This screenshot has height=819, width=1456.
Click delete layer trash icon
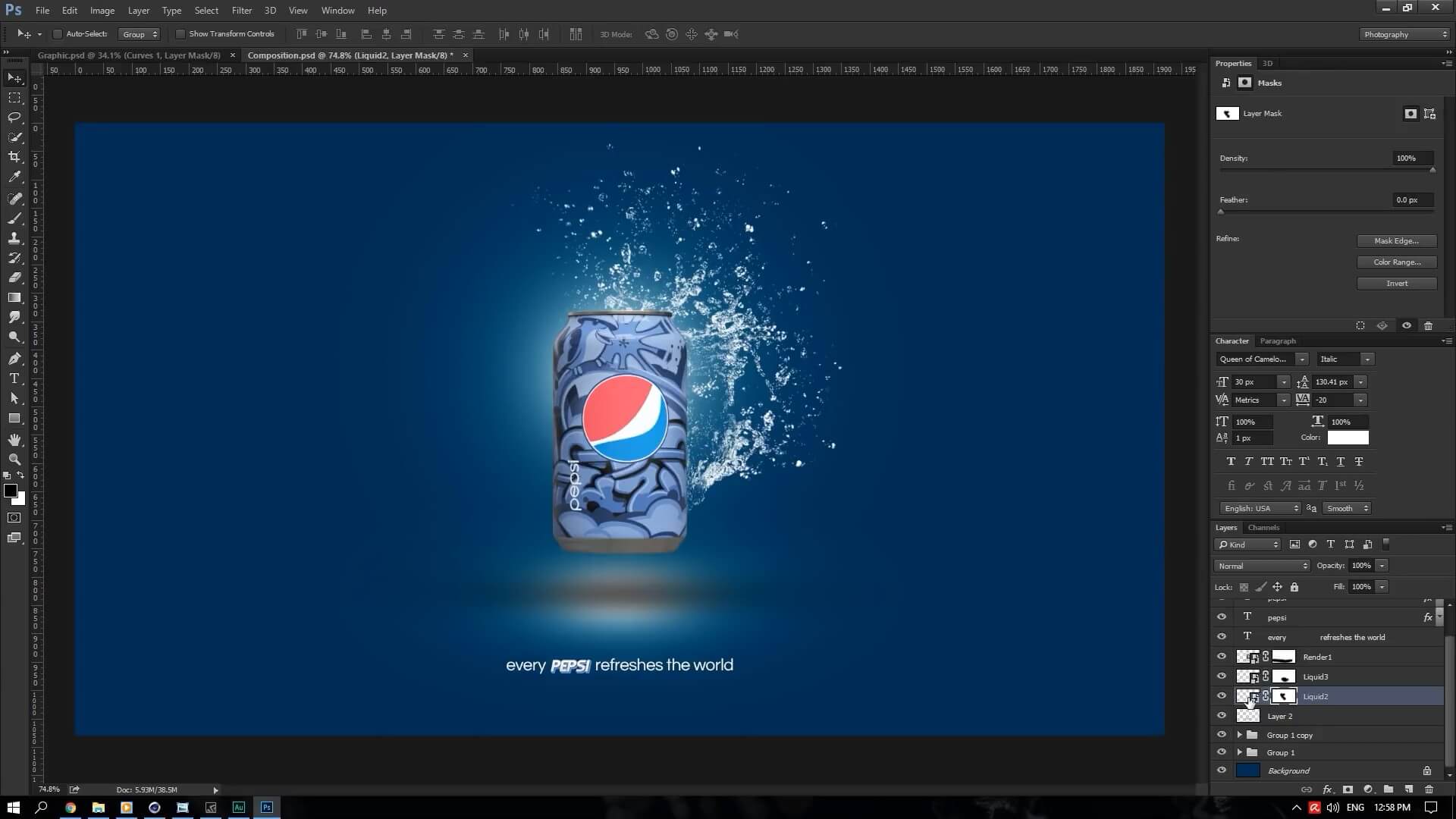(x=1429, y=789)
